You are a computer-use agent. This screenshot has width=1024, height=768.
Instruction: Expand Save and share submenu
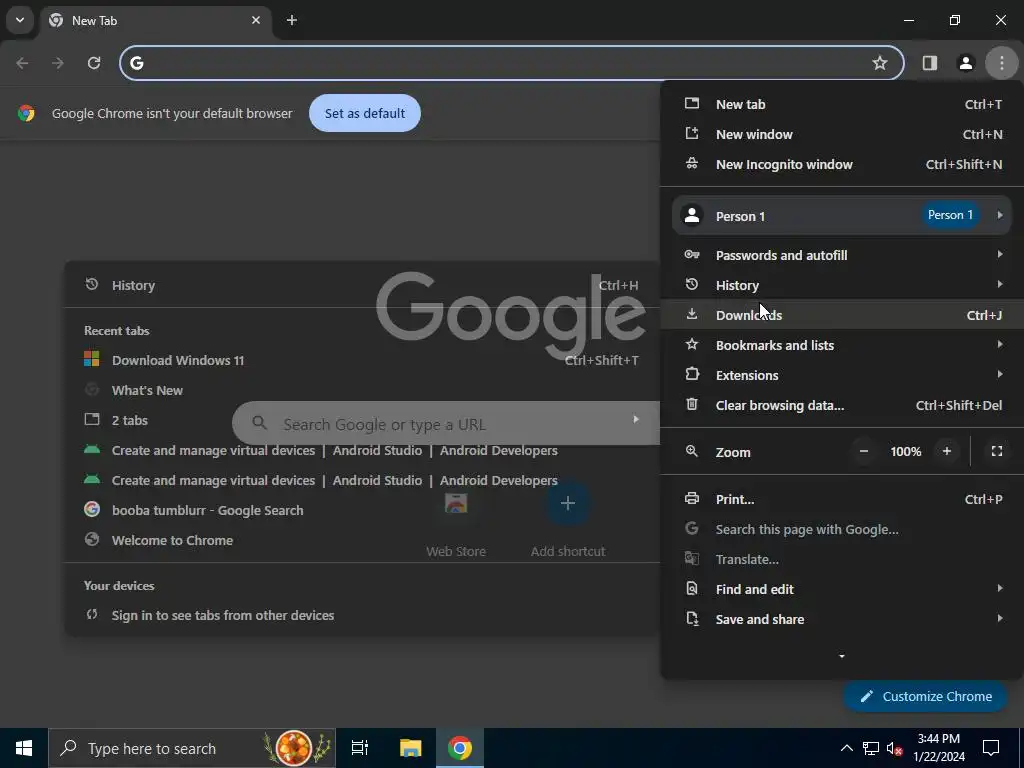[842, 620]
